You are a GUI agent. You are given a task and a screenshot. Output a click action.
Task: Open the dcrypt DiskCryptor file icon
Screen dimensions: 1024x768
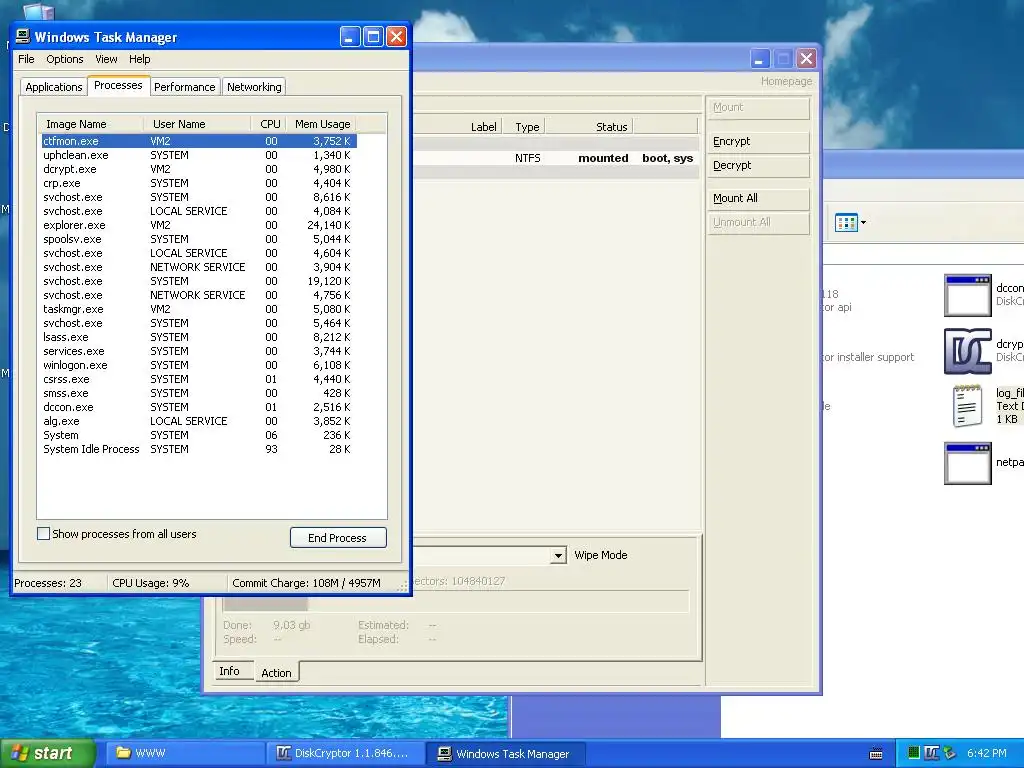(968, 351)
